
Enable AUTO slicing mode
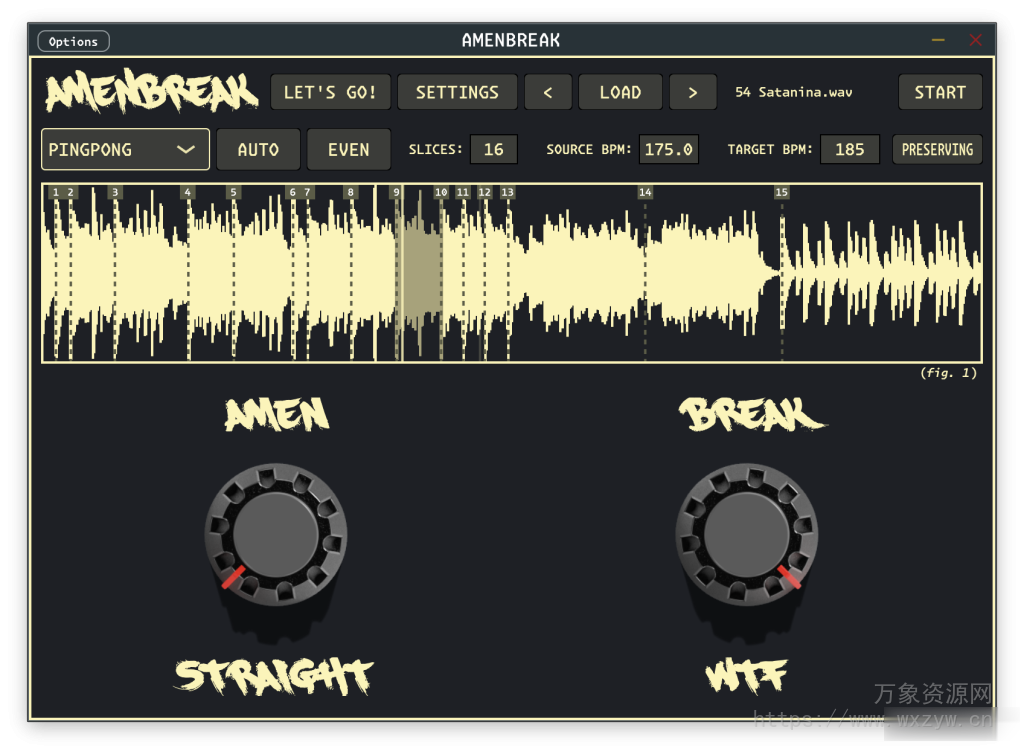point(258,149)
